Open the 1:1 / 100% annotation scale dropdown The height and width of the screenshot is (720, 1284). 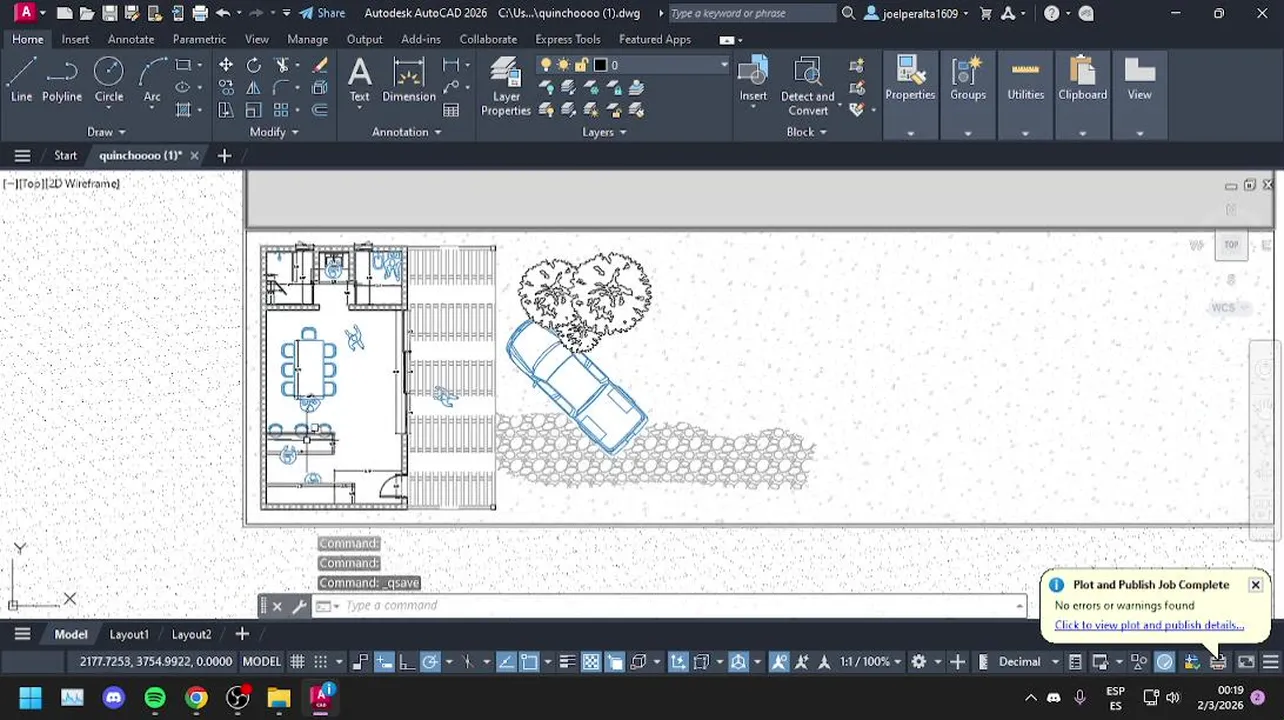click(x=872, y=662)
